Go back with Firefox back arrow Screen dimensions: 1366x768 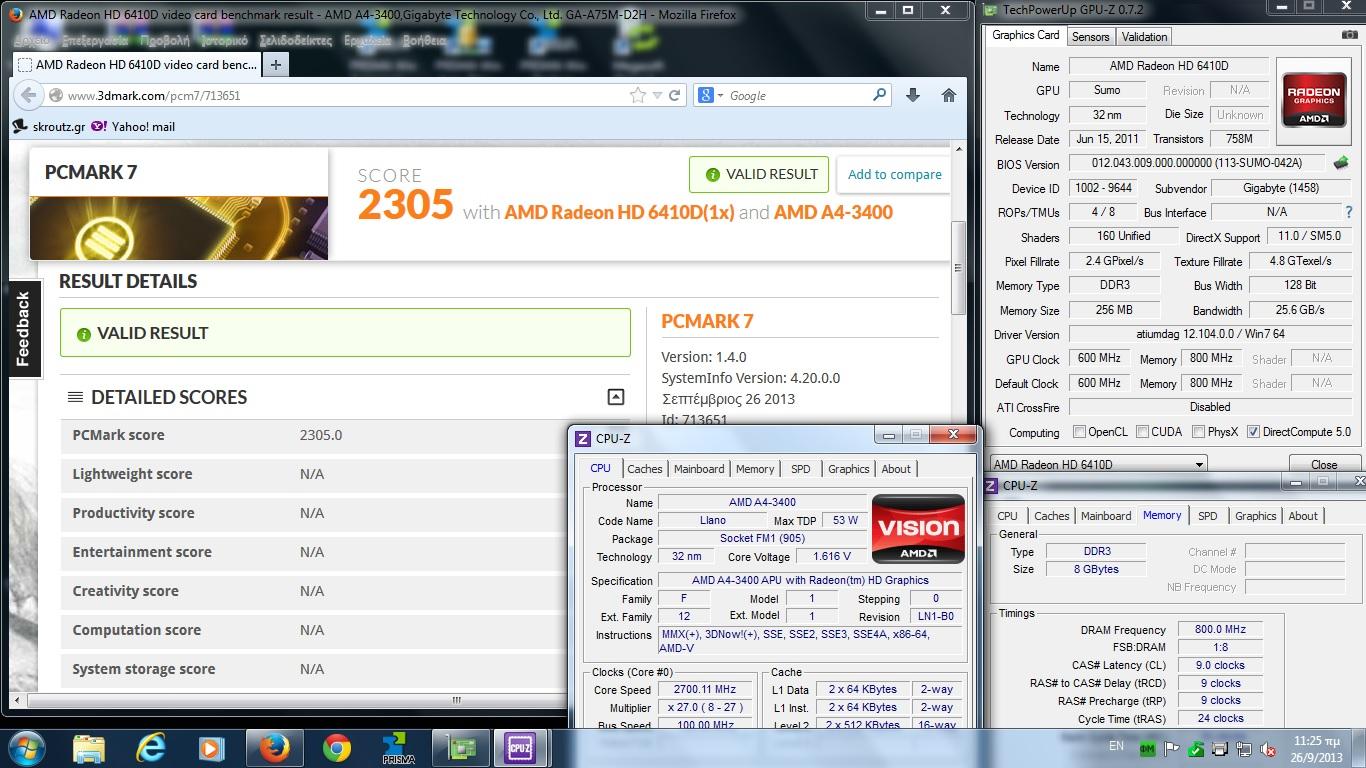[28, 95]
